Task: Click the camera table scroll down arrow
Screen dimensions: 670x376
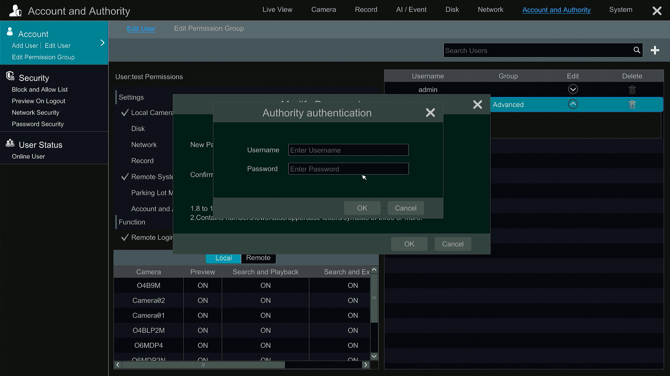Action: (374, 356)
